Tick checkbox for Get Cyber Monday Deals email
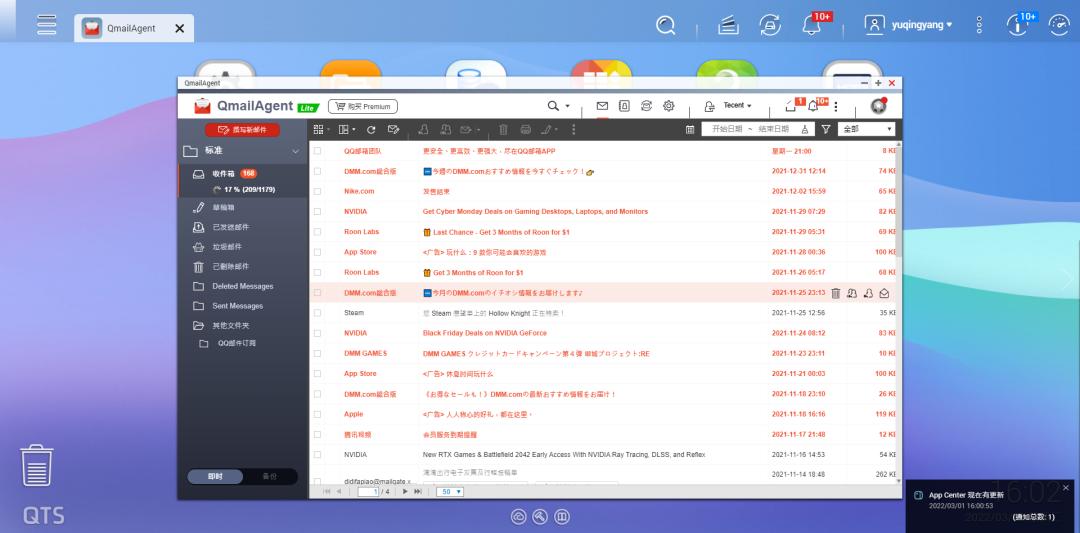 pyautogui.click(x=318, y=211)
